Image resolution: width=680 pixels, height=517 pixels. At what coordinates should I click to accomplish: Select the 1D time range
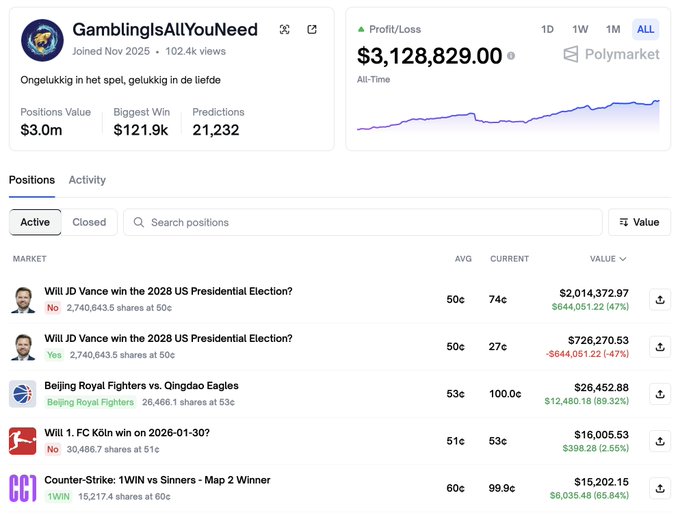tap(547, 29)
